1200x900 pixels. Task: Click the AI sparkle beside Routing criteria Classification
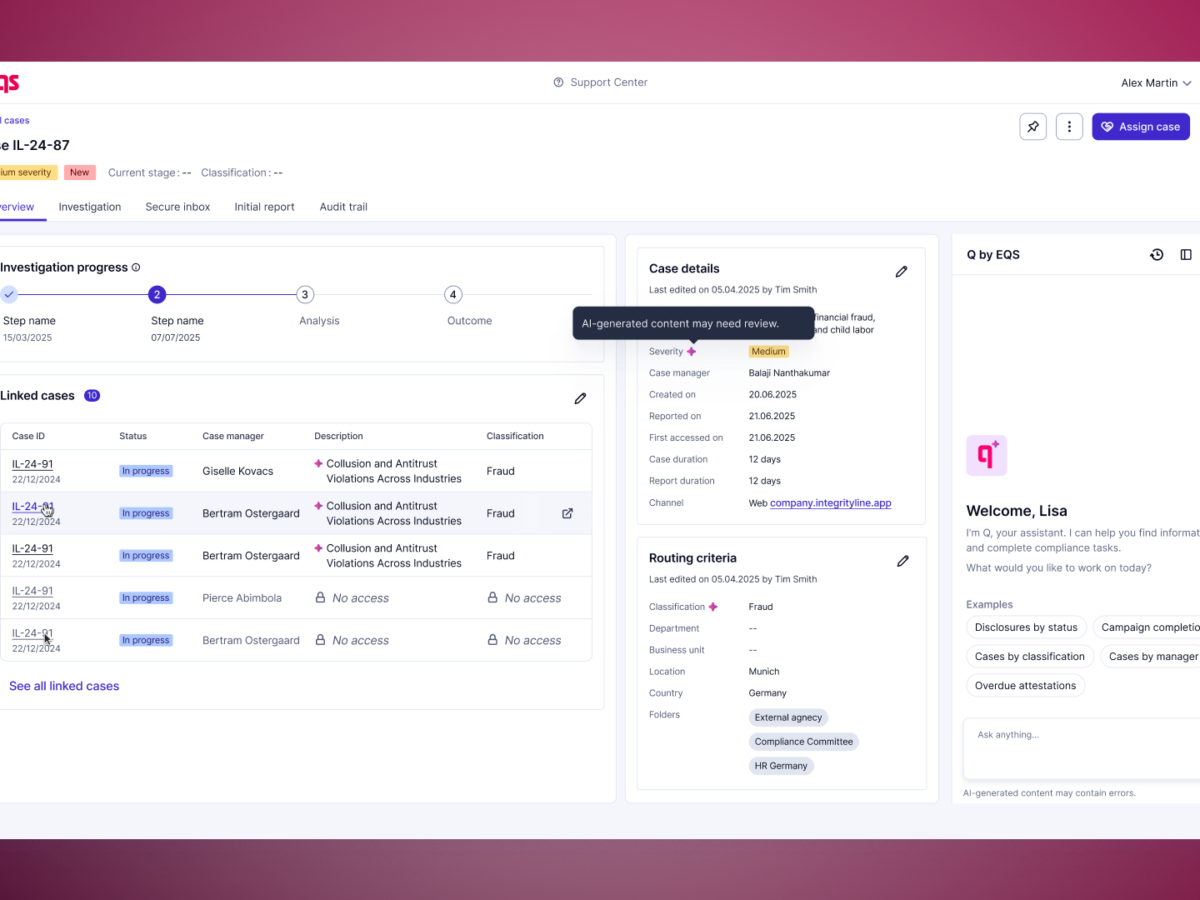(713, 607)
